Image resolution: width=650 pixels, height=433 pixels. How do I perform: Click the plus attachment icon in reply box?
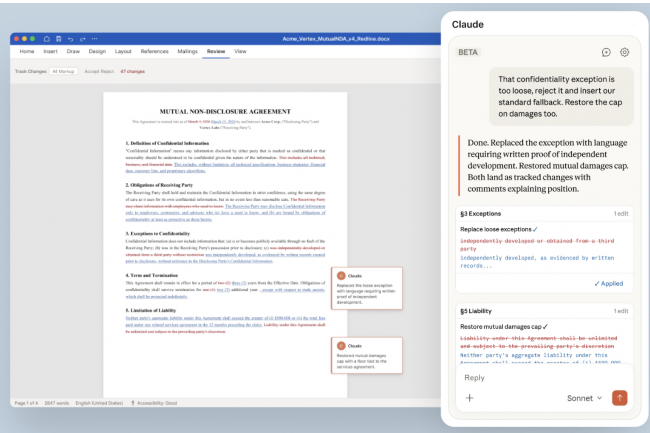470,398
